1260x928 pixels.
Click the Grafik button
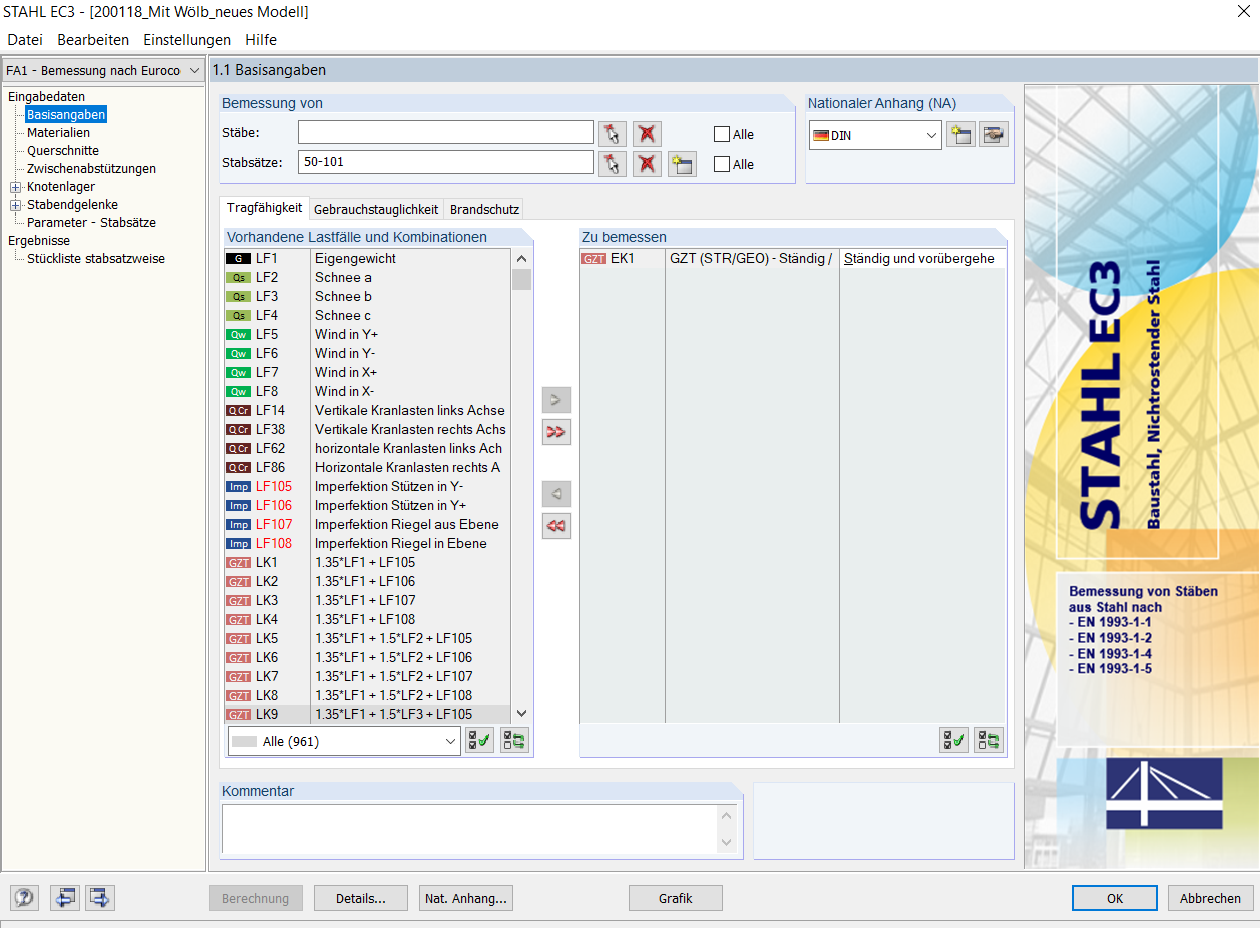tap(676, 898)
